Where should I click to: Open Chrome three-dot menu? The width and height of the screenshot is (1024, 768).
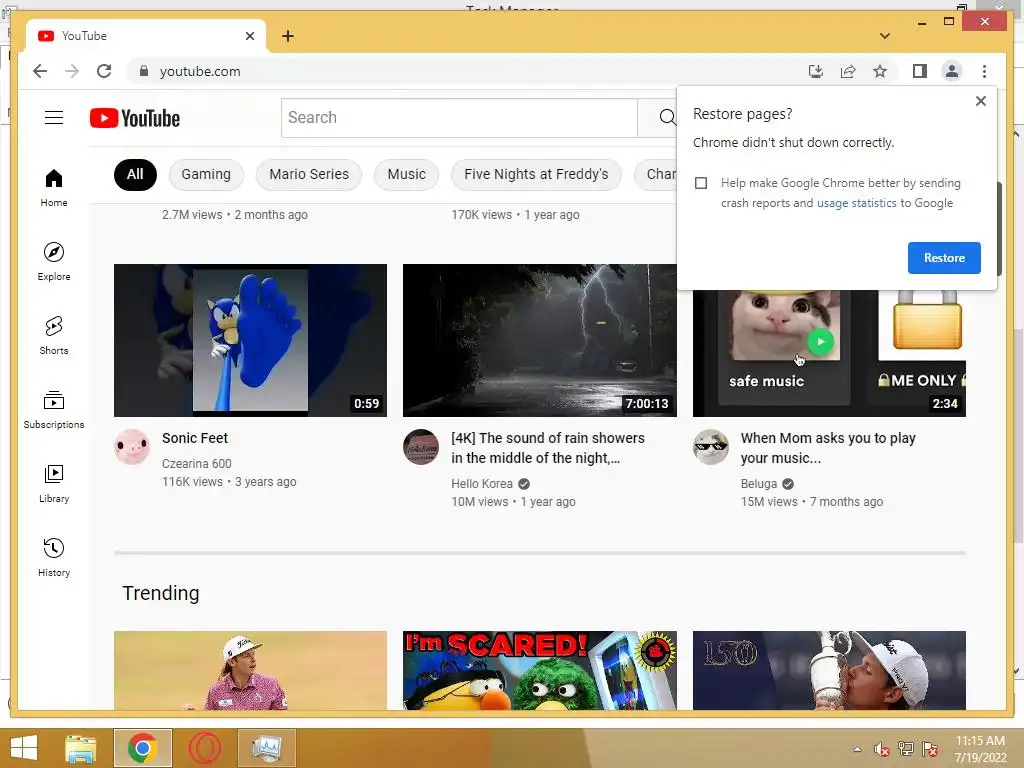click(984, 71)
